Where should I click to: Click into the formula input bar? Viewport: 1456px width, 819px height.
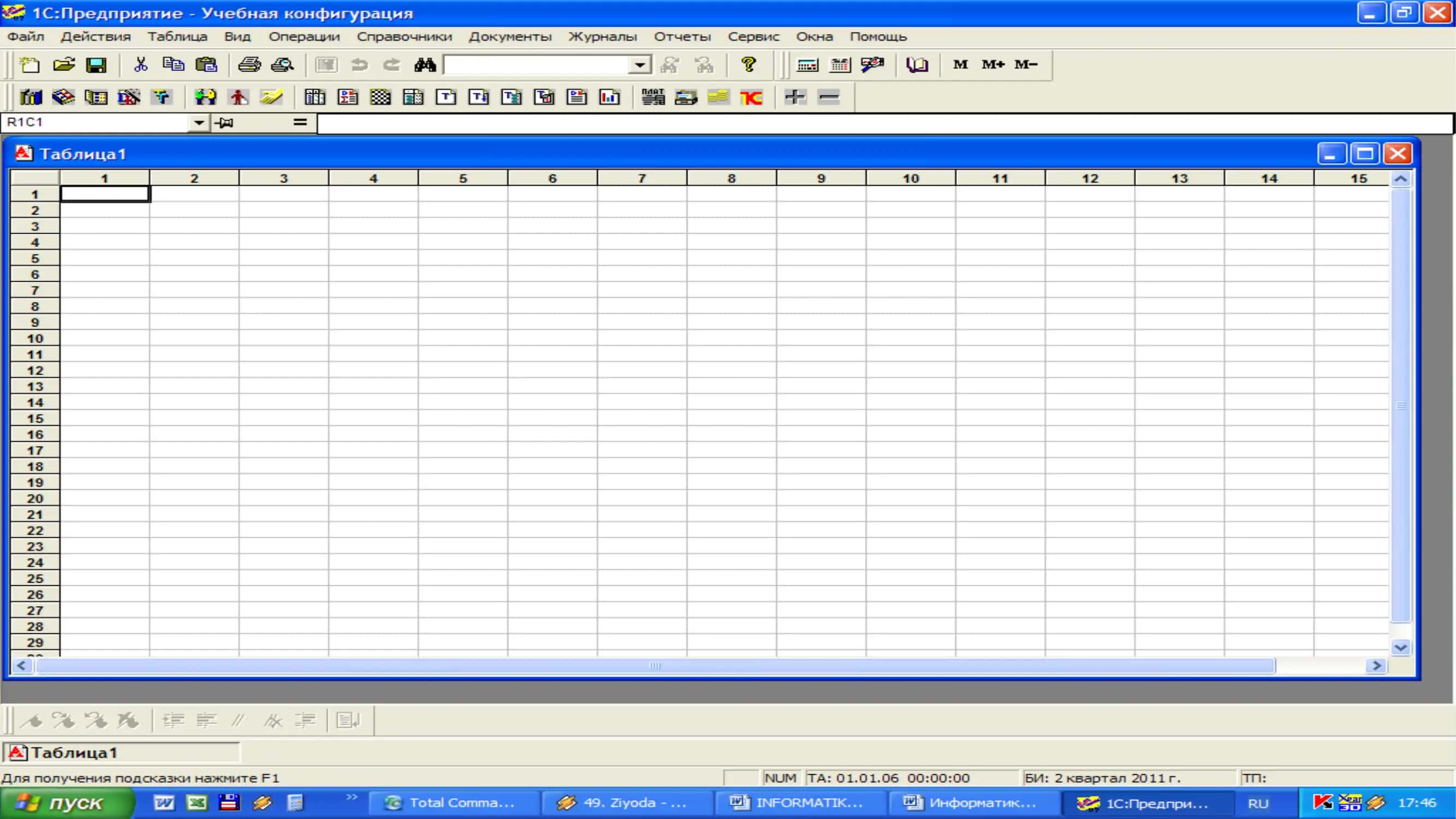pyautogui.click(x=885, y=123)
